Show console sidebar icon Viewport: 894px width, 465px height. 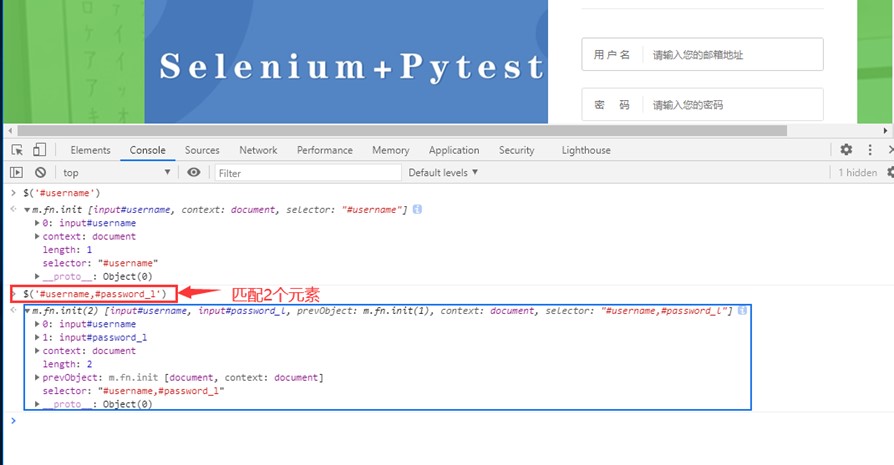[17, 172]
